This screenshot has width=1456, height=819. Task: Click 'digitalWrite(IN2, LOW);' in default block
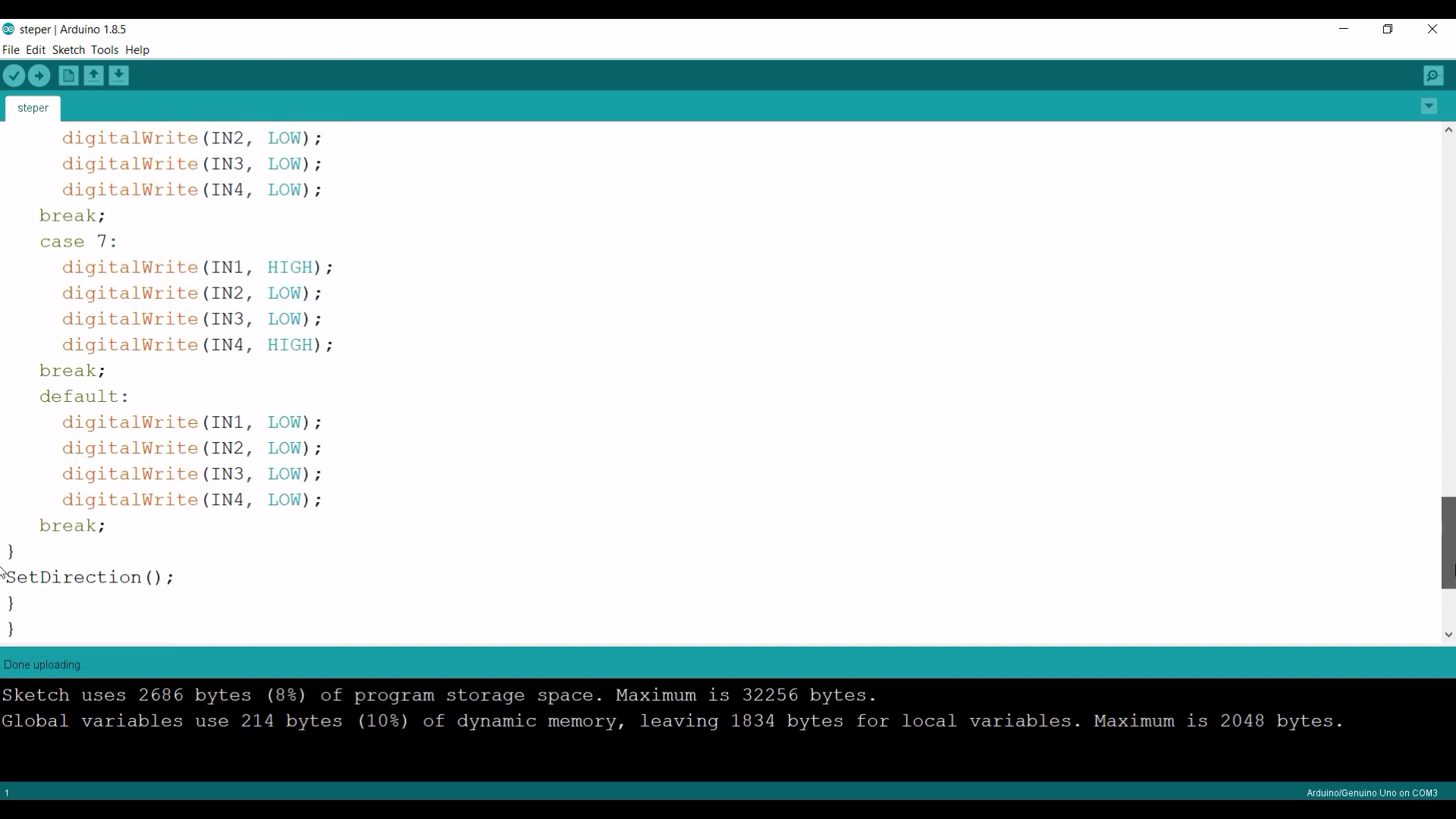pyautogui.click(x=192, y=448)
